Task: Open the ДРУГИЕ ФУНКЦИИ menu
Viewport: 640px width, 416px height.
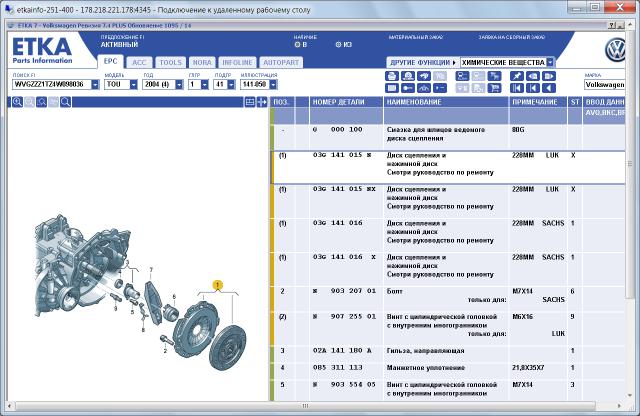Action: (x=423, y=62)
